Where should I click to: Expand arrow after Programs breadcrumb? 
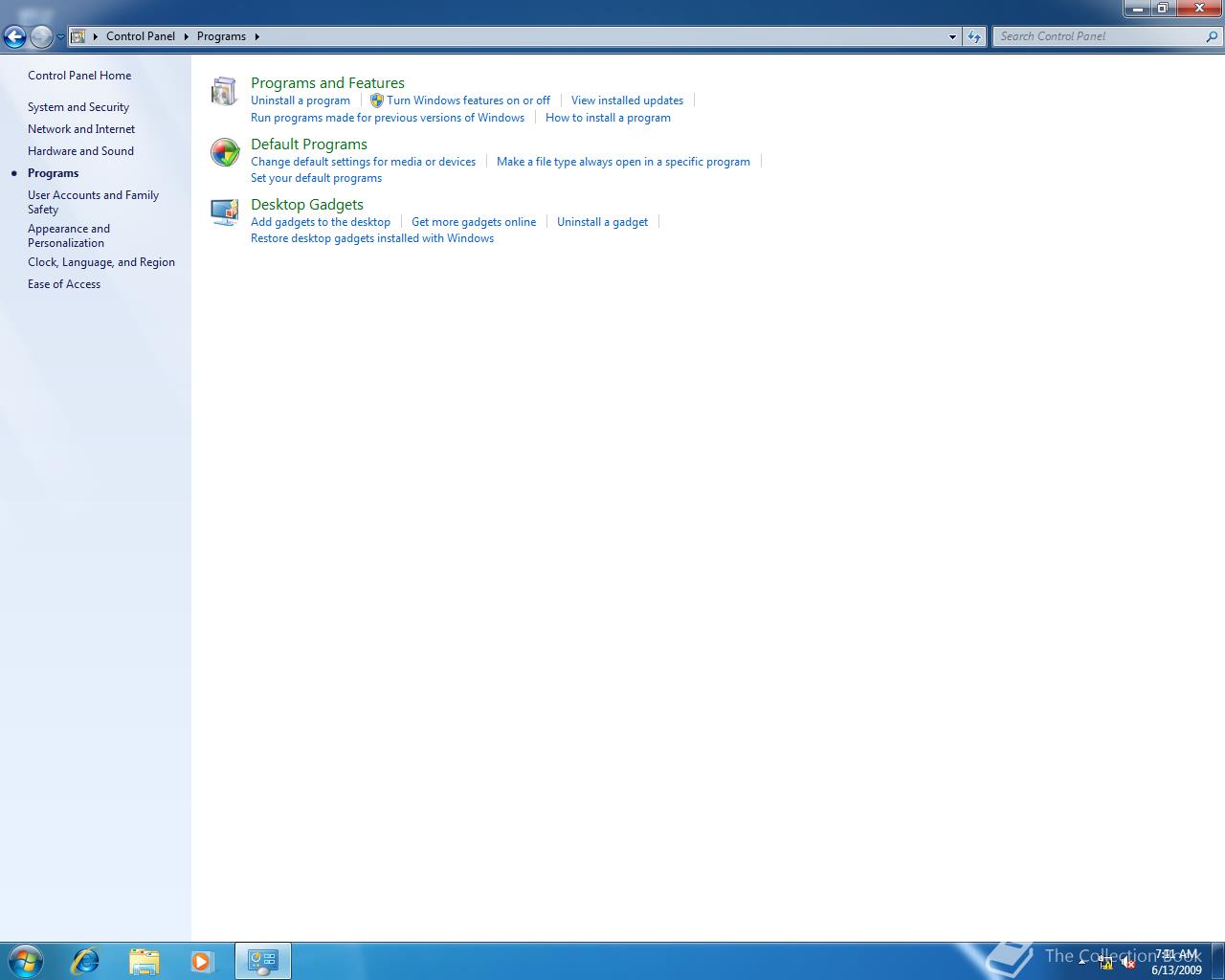[256, 36]
